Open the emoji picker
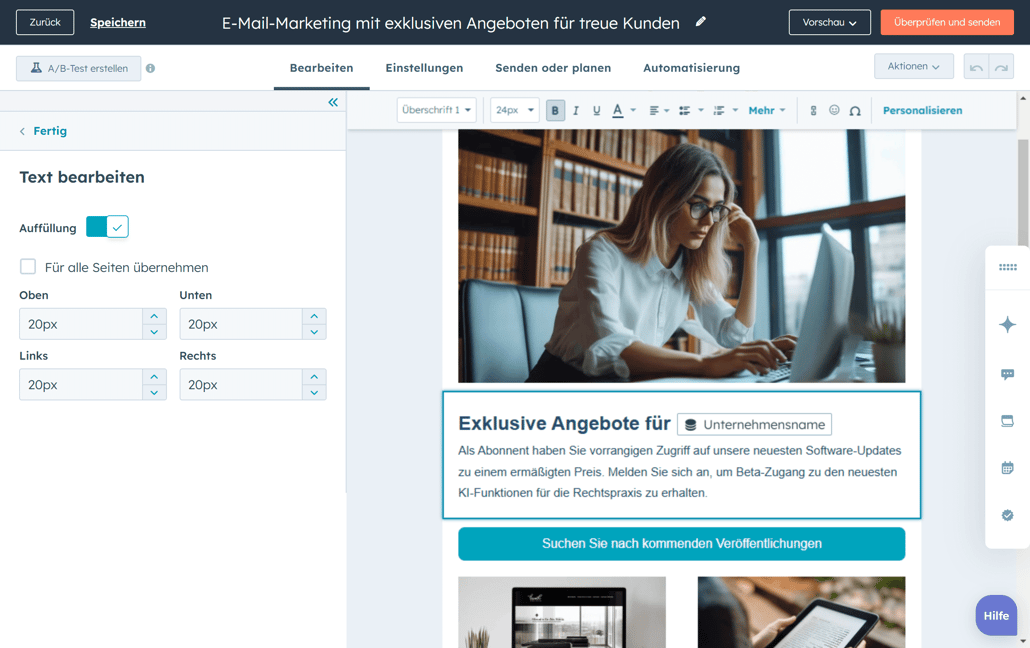The height and width of the screenshot is (648, 1030). coord(835,110)
